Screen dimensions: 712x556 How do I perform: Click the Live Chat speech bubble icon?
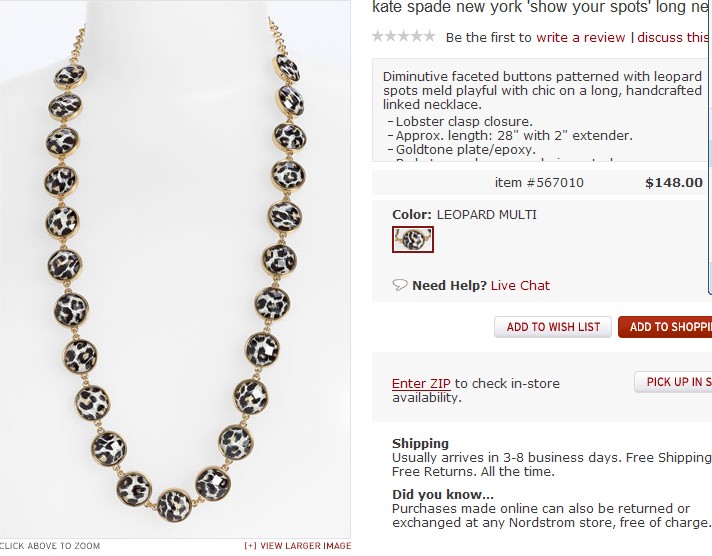click(x=400, y=285)
